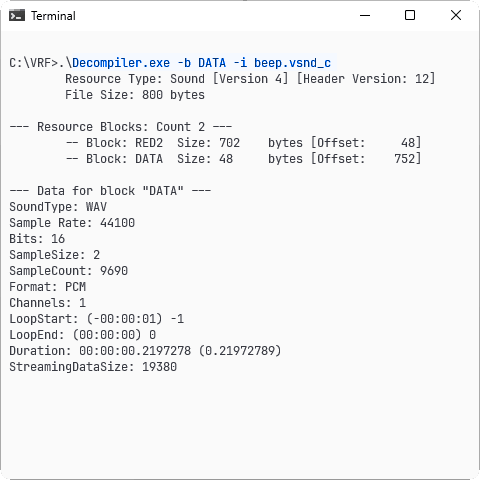480x480 pixels.
Task: Click the Data for block "DATA" header
Action: click(x=110, y=191)
